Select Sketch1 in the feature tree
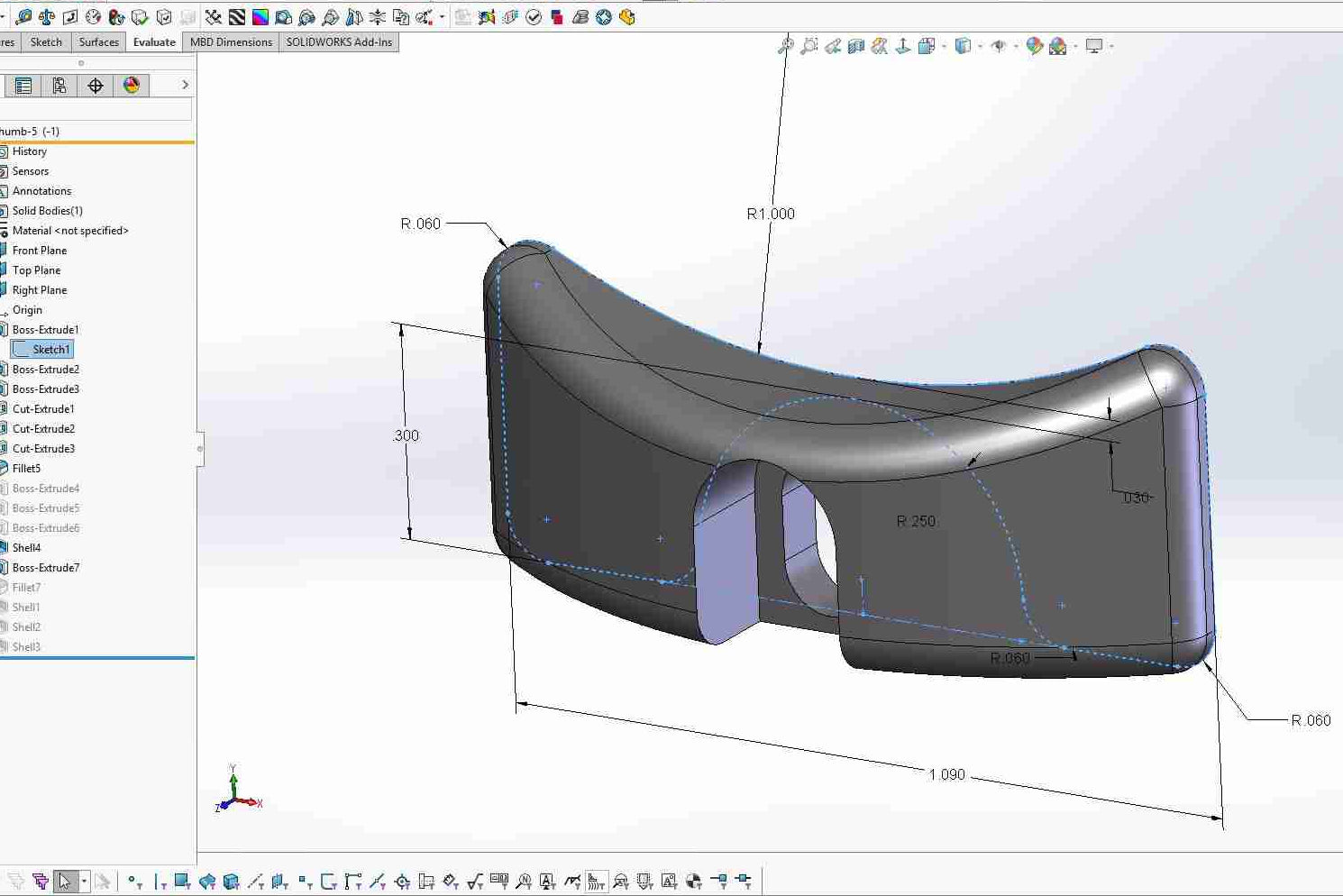This screenshot has height=896, width=1343. [x=50, y=350]
